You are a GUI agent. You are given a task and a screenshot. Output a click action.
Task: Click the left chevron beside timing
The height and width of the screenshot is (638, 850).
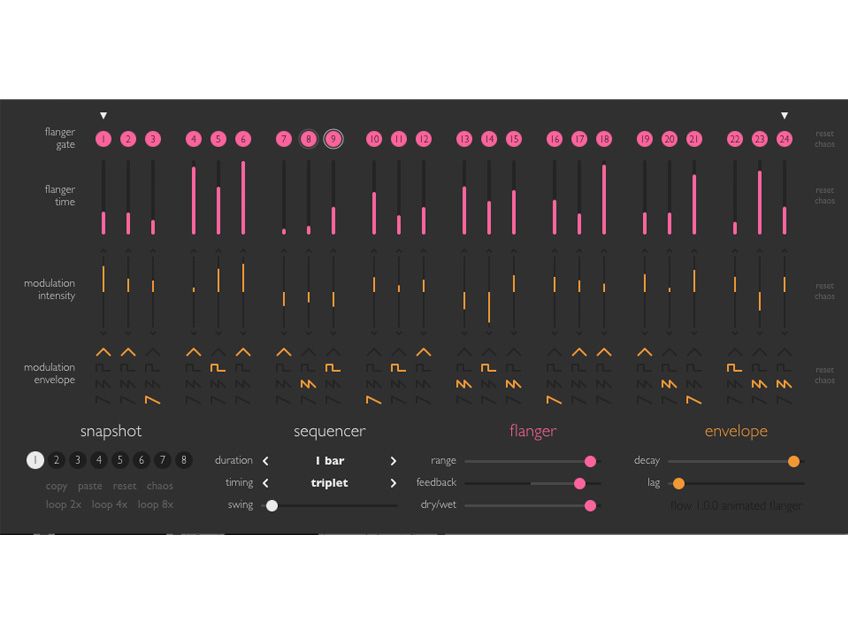266,482
